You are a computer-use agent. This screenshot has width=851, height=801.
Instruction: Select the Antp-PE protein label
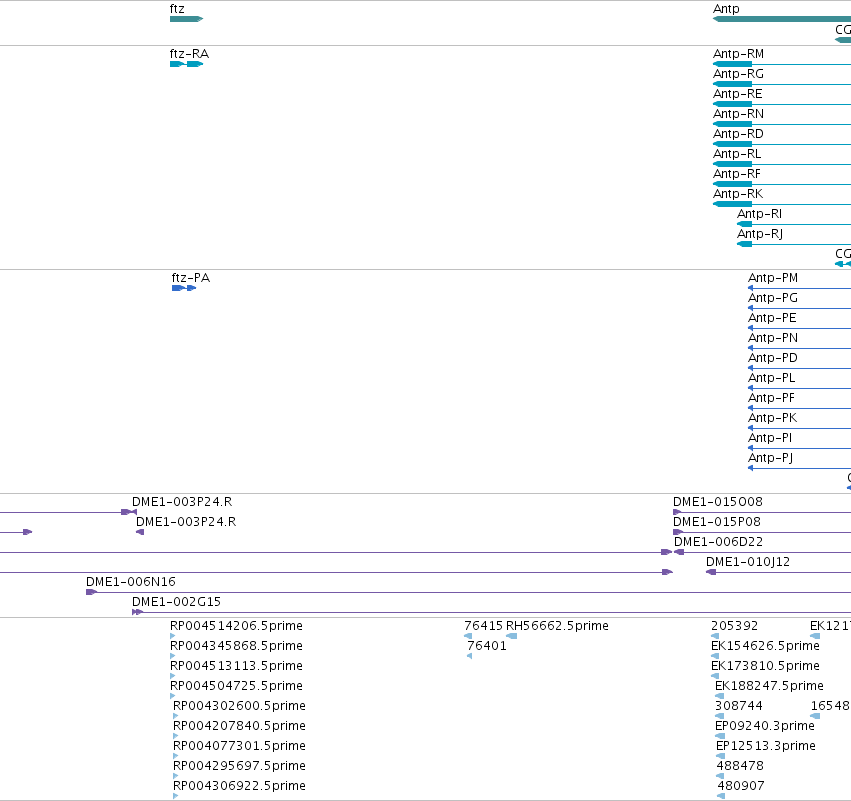point(772,318)
